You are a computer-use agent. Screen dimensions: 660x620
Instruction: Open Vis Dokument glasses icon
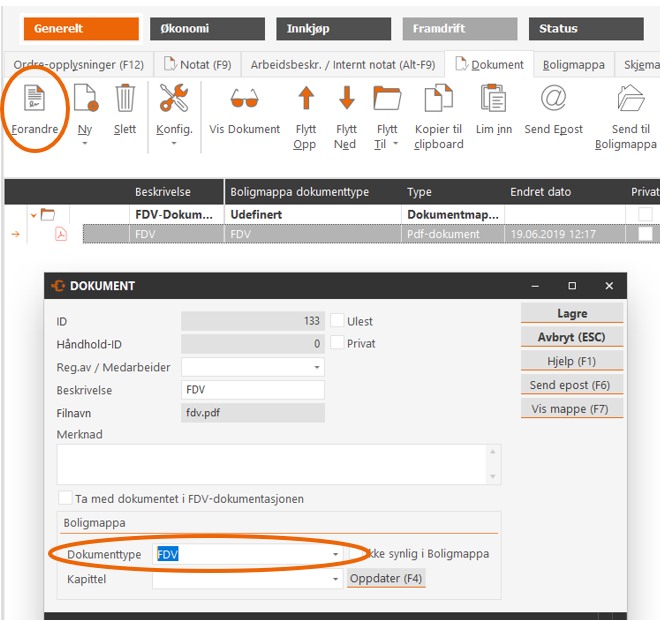tap(244, 100)
